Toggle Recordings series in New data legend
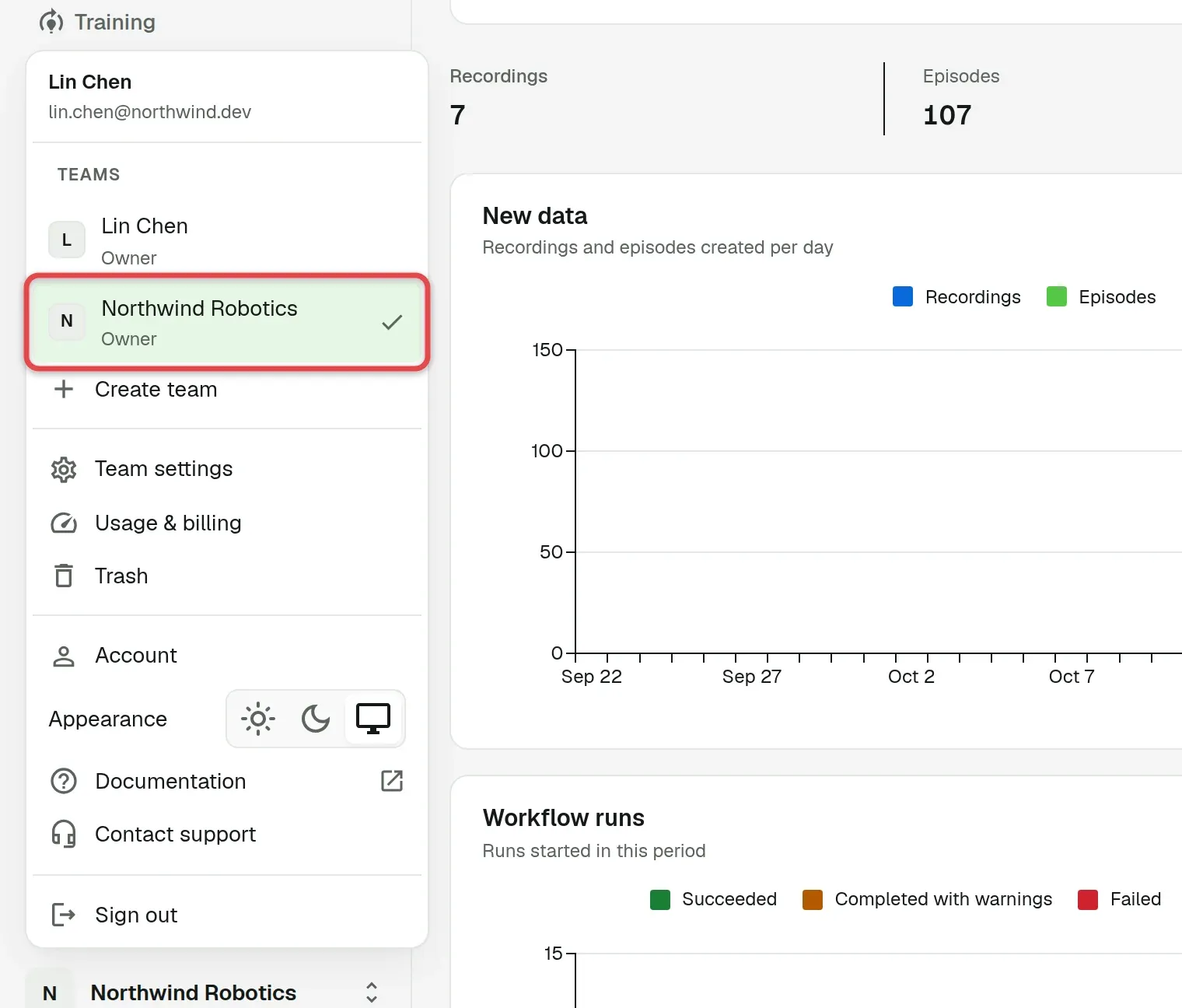 (x=956, y=297)
